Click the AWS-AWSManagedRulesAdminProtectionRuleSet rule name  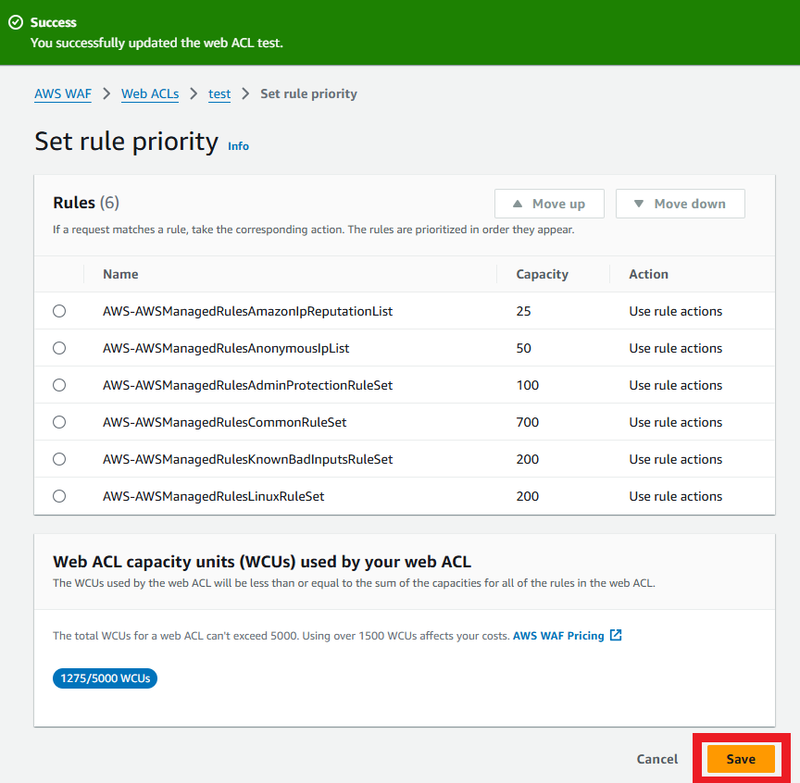pyautogui.click(x=247, y=385)
